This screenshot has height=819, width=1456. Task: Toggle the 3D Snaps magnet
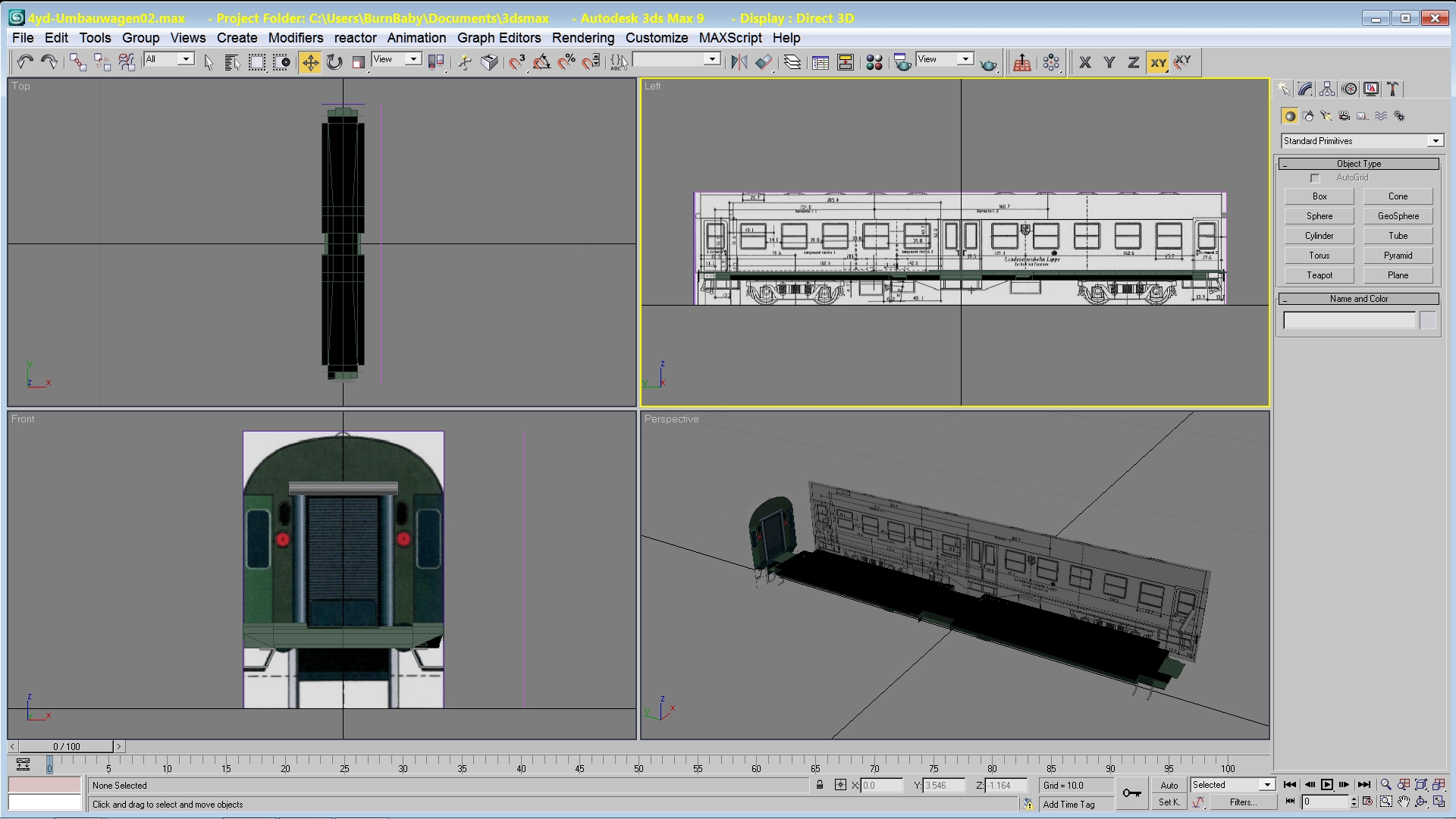(517, 62)
